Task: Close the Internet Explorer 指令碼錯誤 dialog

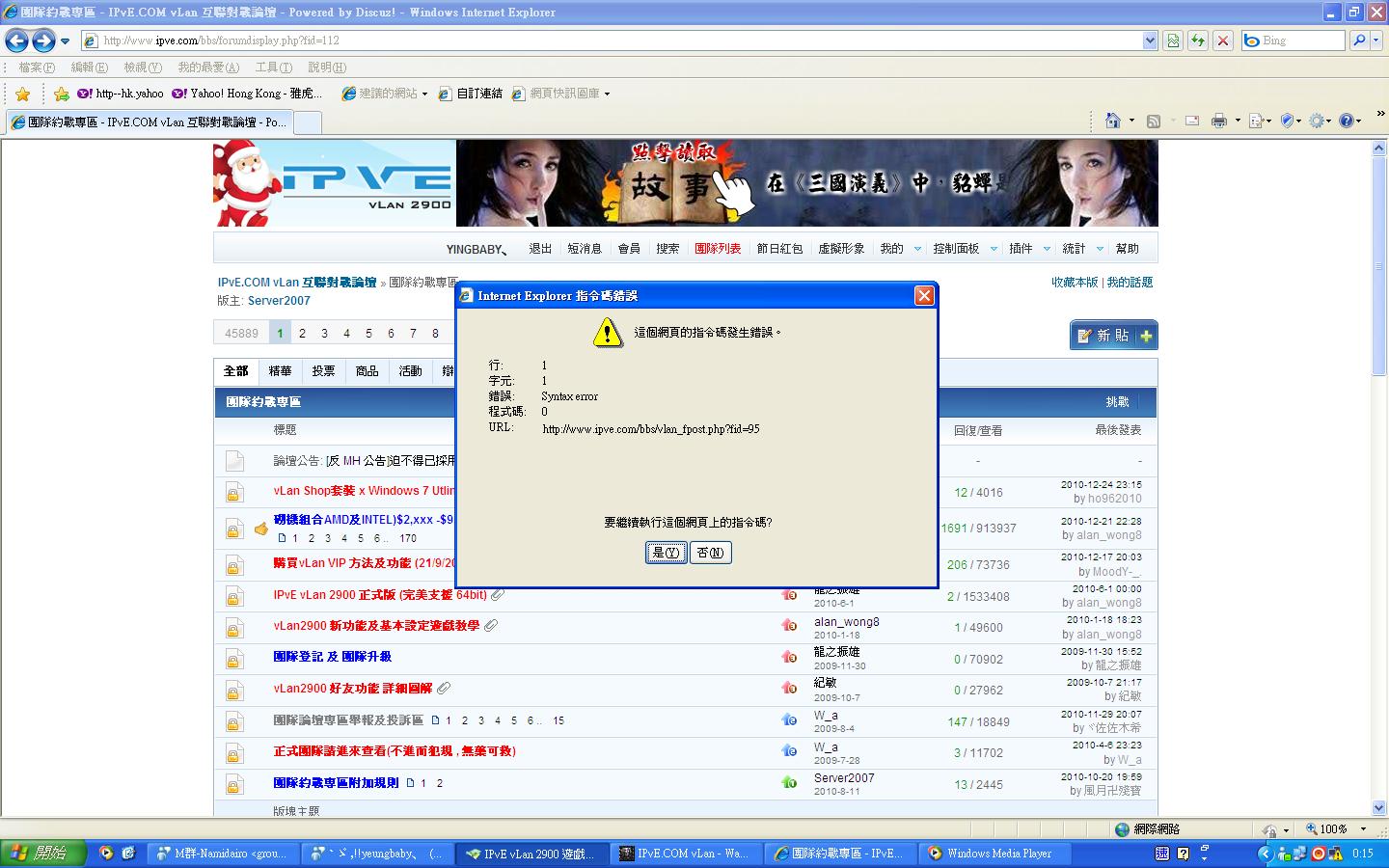Action: coord(924,295)
